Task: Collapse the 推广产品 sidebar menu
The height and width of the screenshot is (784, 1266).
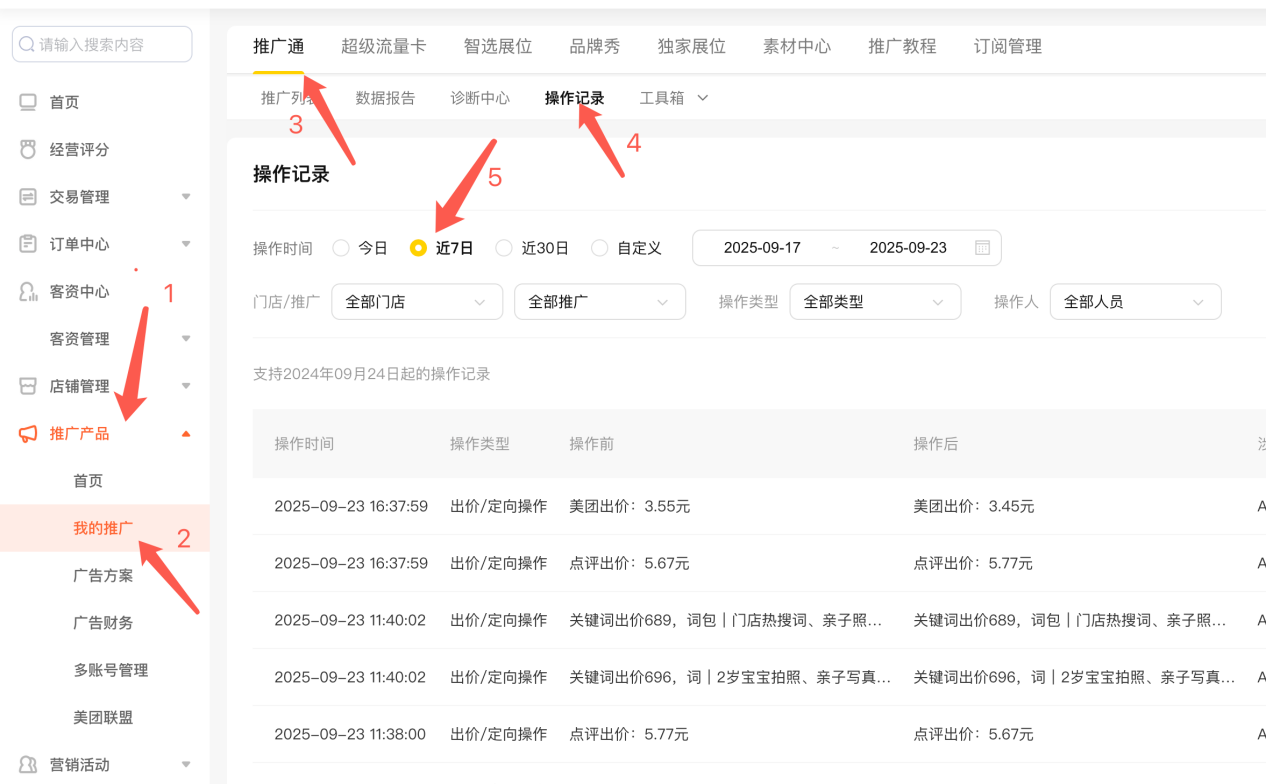Action: 186,433
